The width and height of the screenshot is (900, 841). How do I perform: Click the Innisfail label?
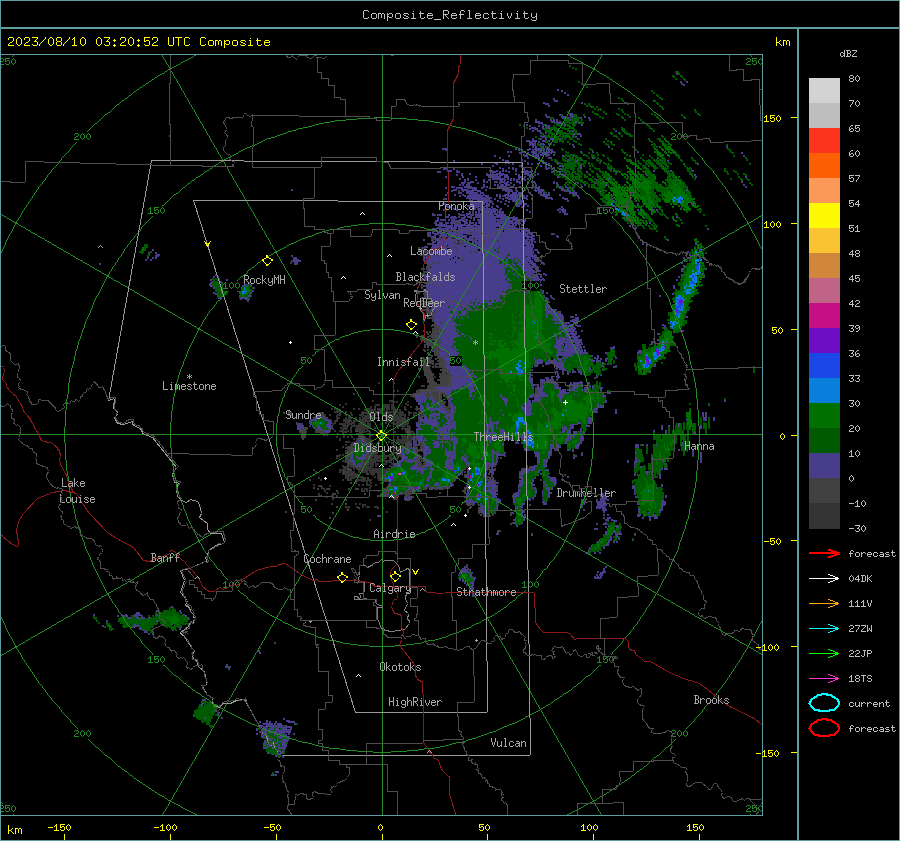click(x=404, y=362)
